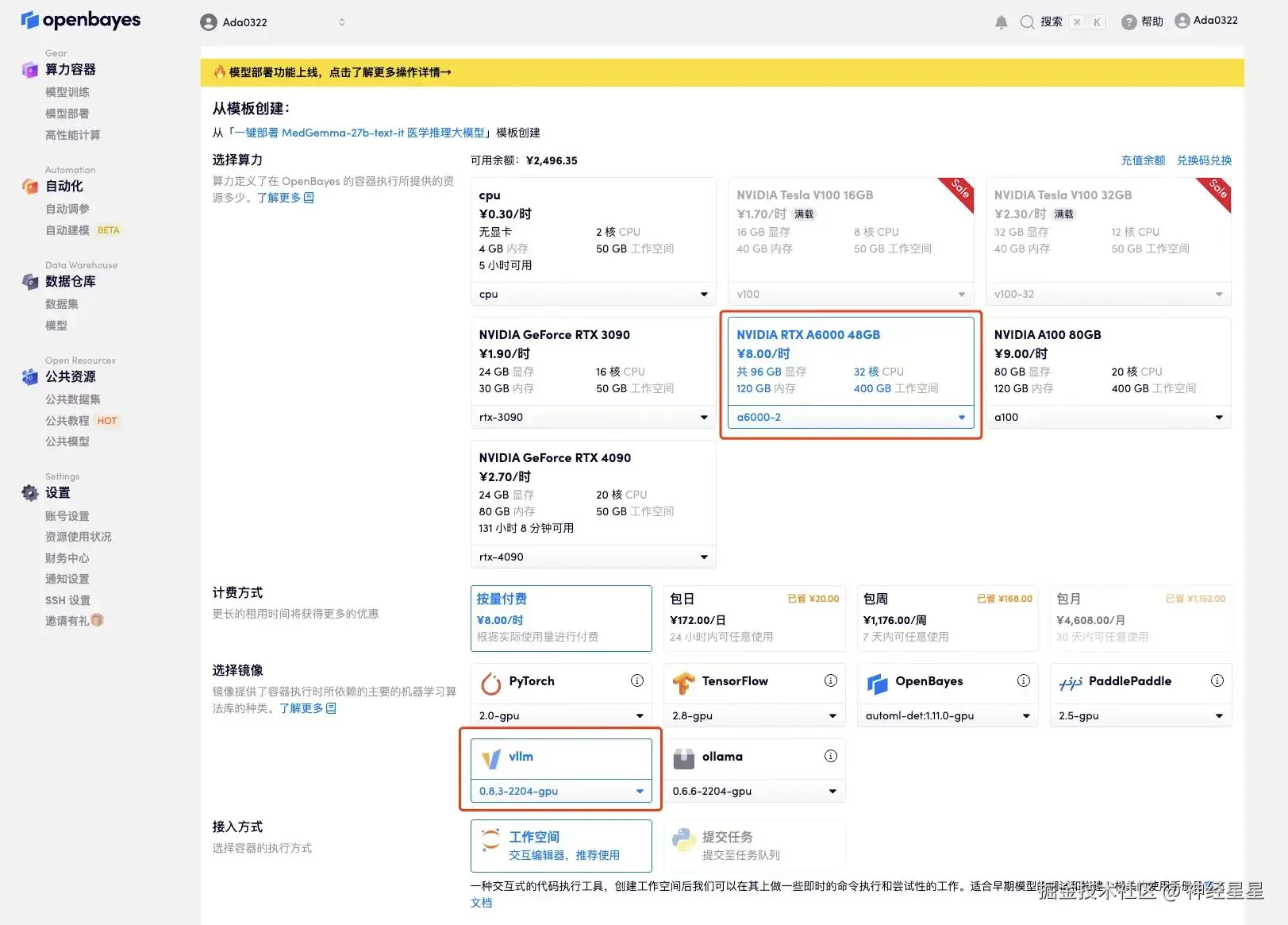Click the 算力容器 sidebar icon
The width and height of the screenshot is (1288, 925).
click(30, 70)
